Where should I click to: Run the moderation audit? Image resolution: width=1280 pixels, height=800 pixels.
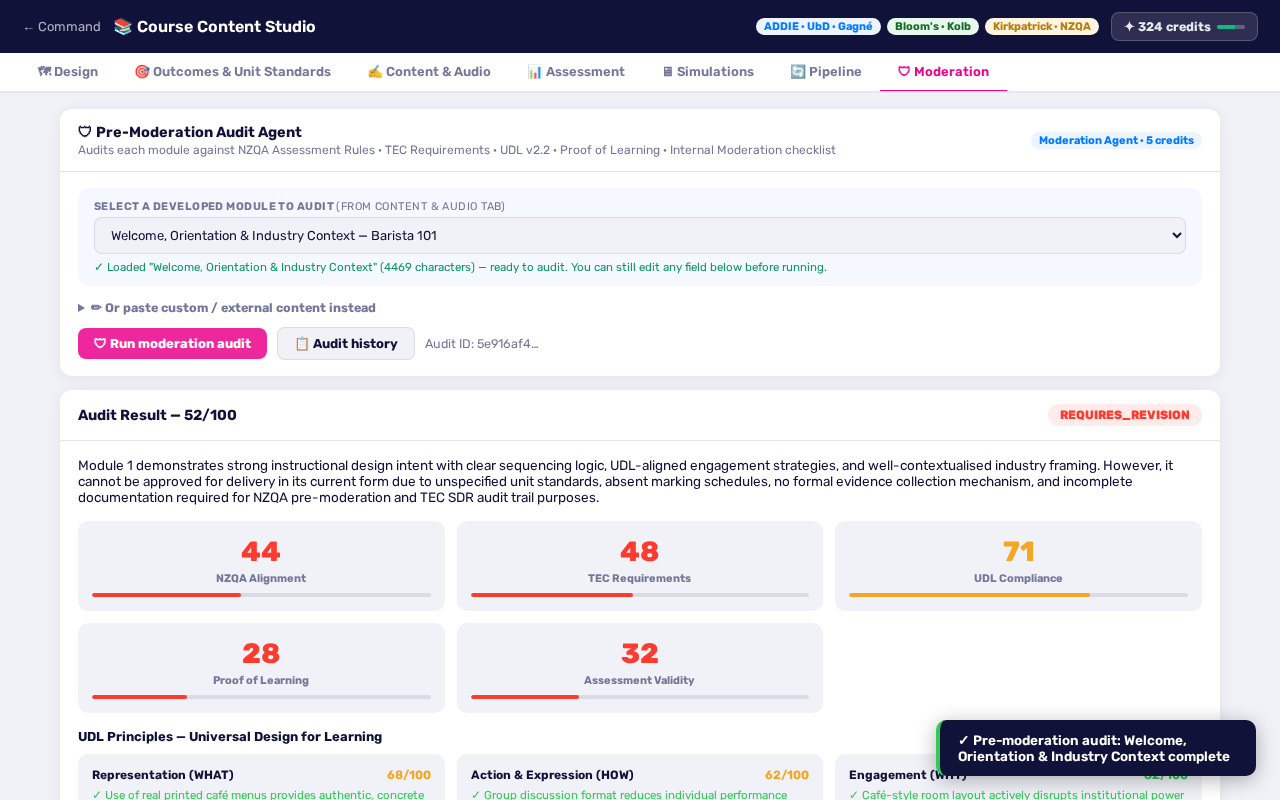coord(172,344)
